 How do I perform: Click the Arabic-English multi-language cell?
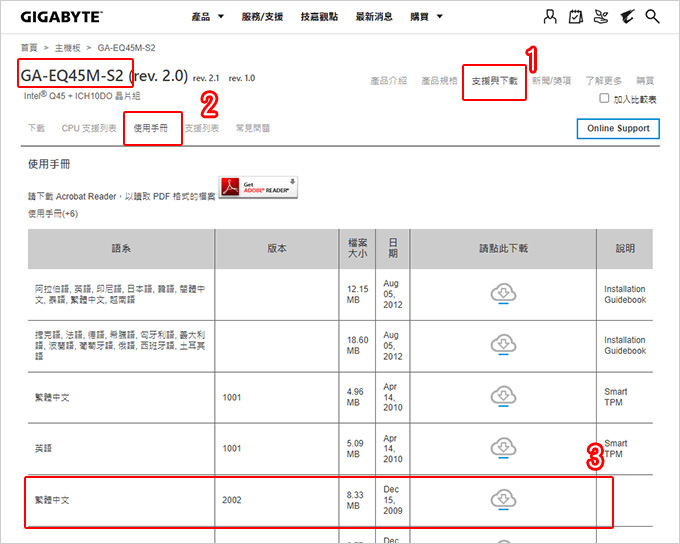point(120,294)
